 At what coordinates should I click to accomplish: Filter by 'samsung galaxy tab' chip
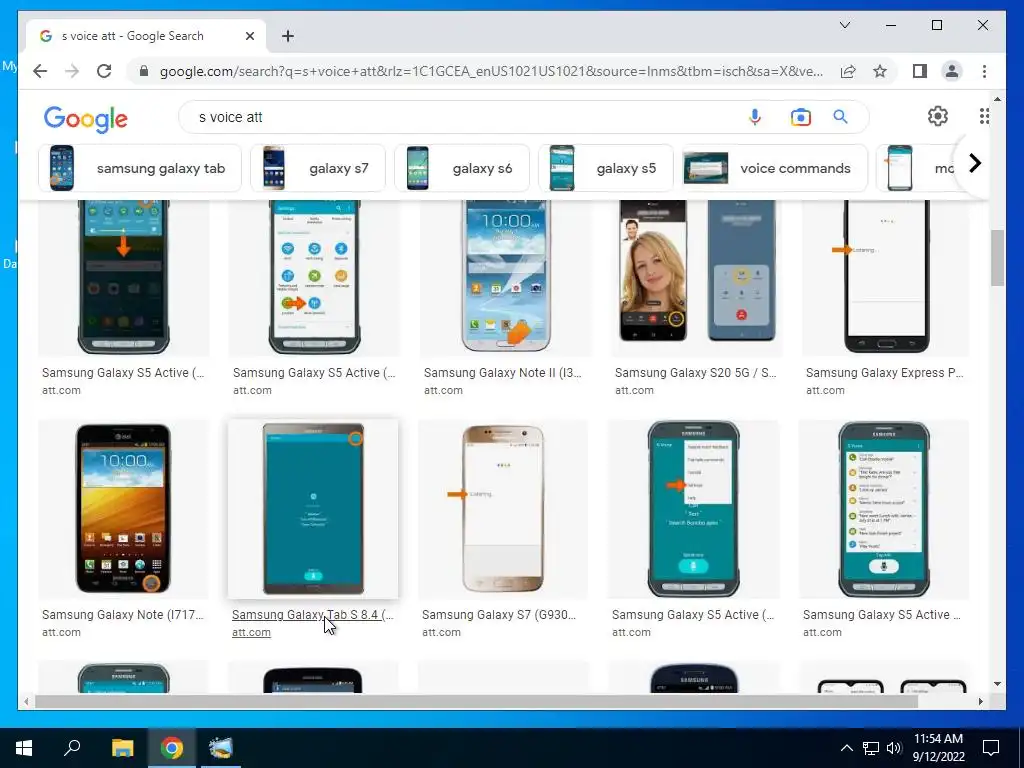140,168
